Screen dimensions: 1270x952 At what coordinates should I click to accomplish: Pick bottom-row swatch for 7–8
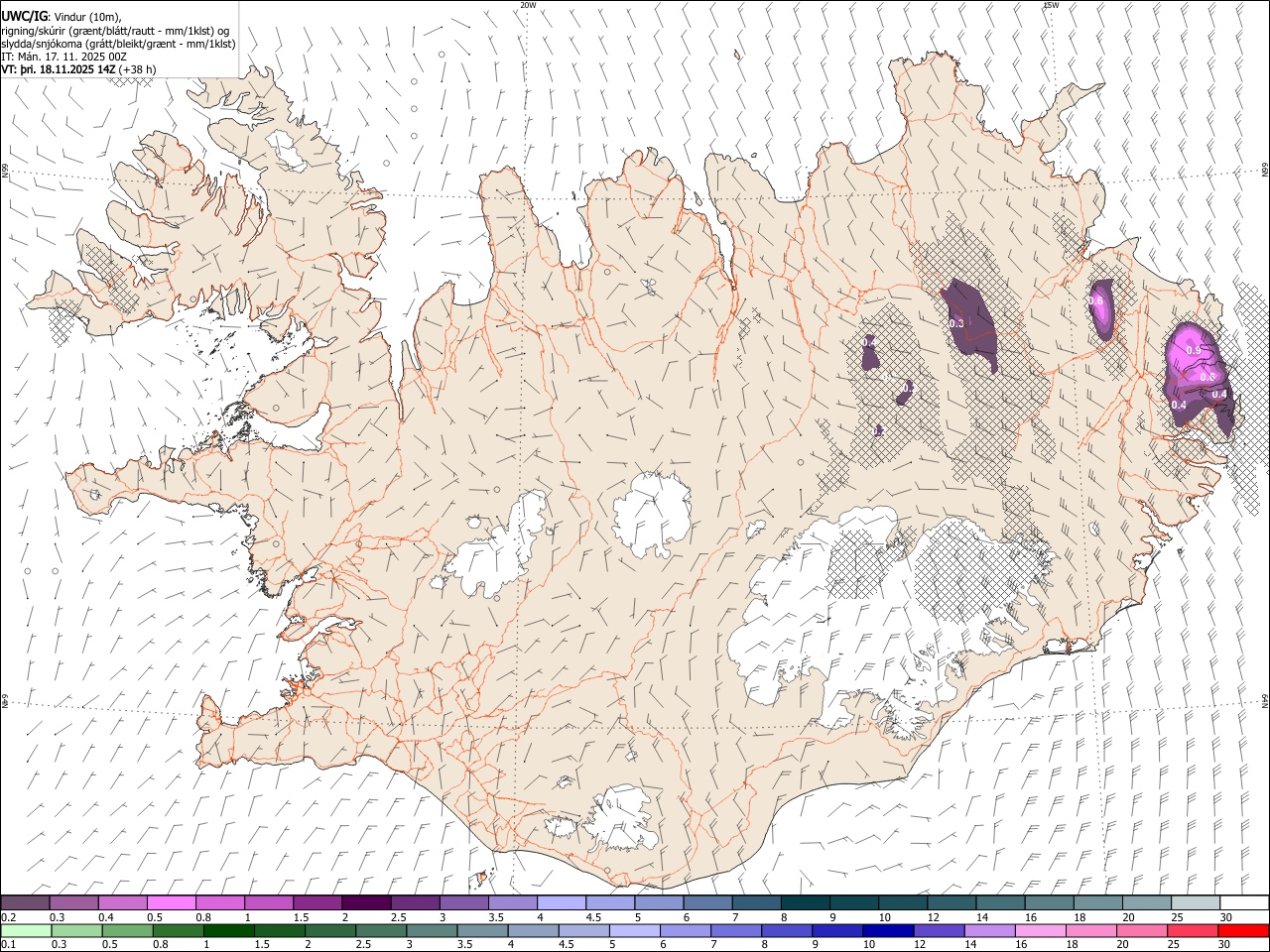pos(735,930)
